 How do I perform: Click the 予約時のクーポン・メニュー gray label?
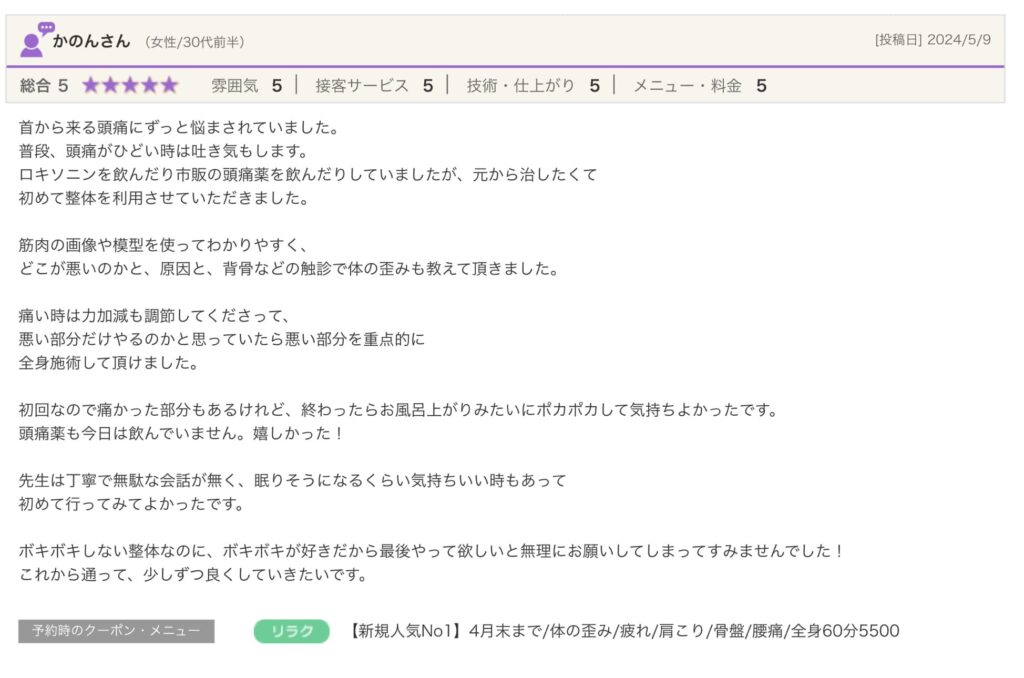(116, 631)
